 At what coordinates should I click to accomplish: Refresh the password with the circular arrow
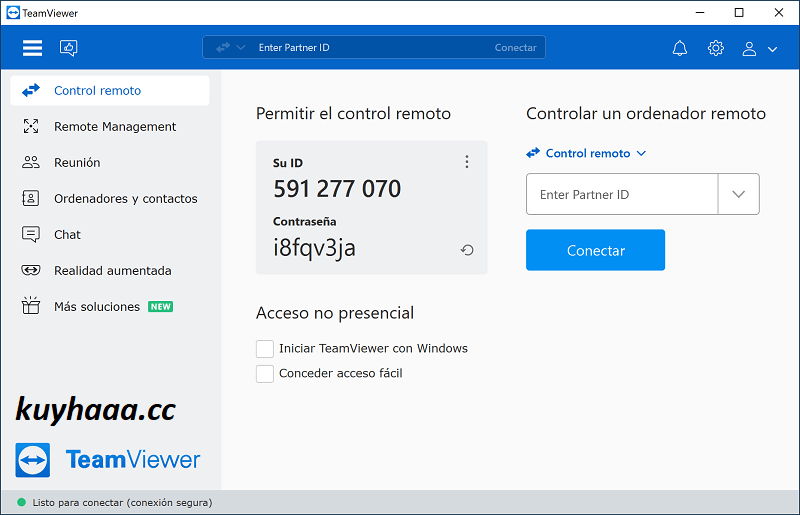467,250
